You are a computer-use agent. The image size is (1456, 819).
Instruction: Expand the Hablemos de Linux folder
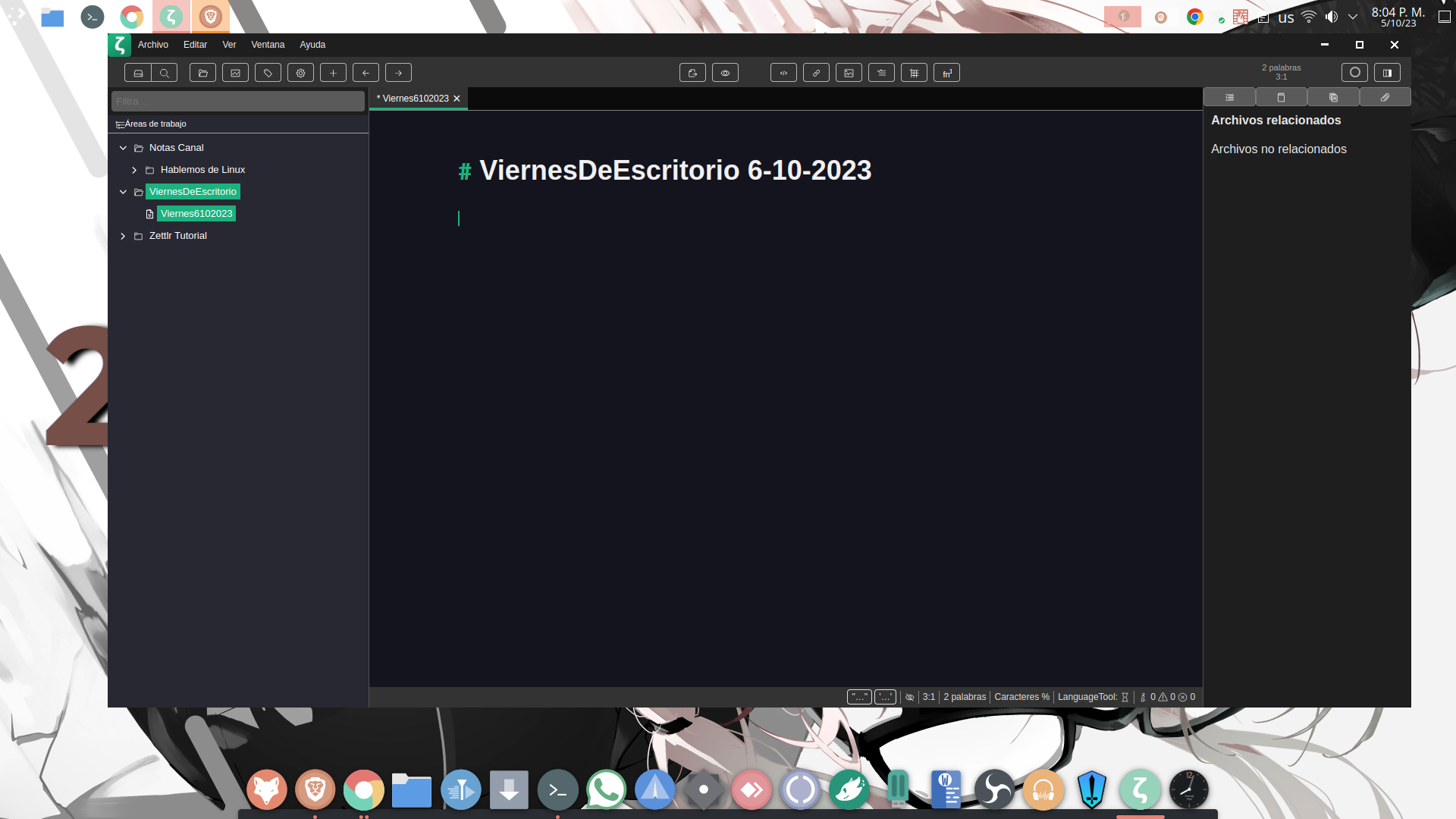134,170
